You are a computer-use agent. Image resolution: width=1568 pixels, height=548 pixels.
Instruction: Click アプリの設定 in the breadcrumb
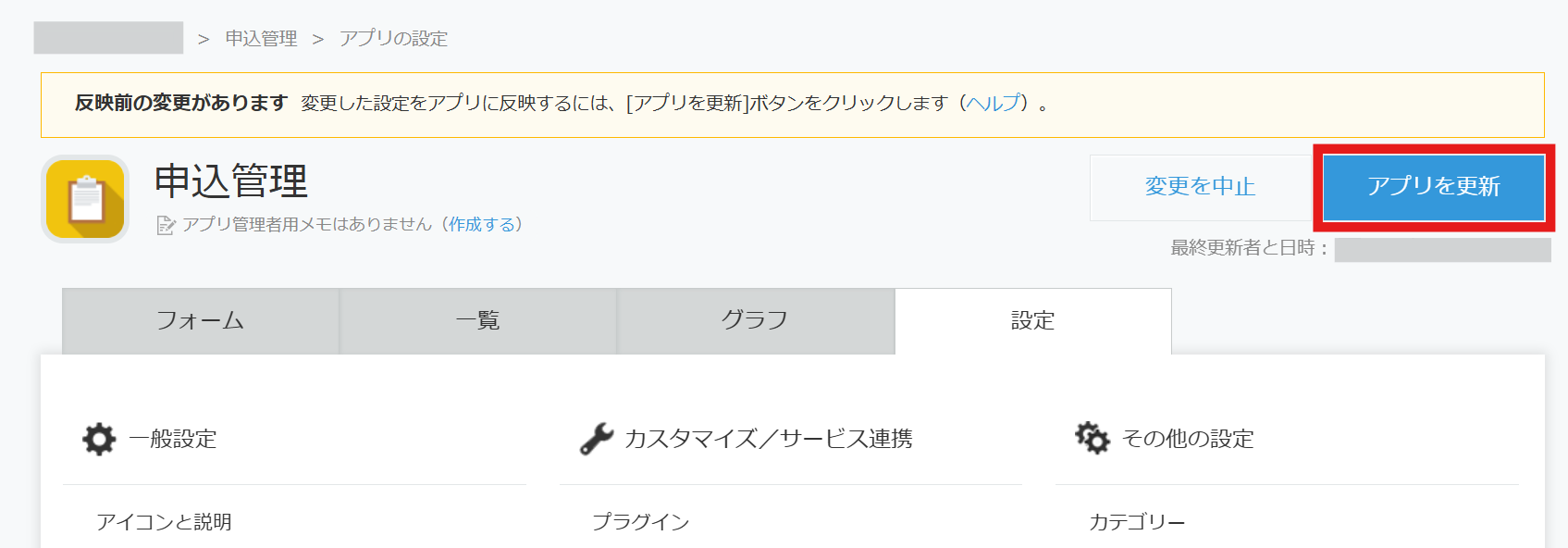[x=393, y=38]
